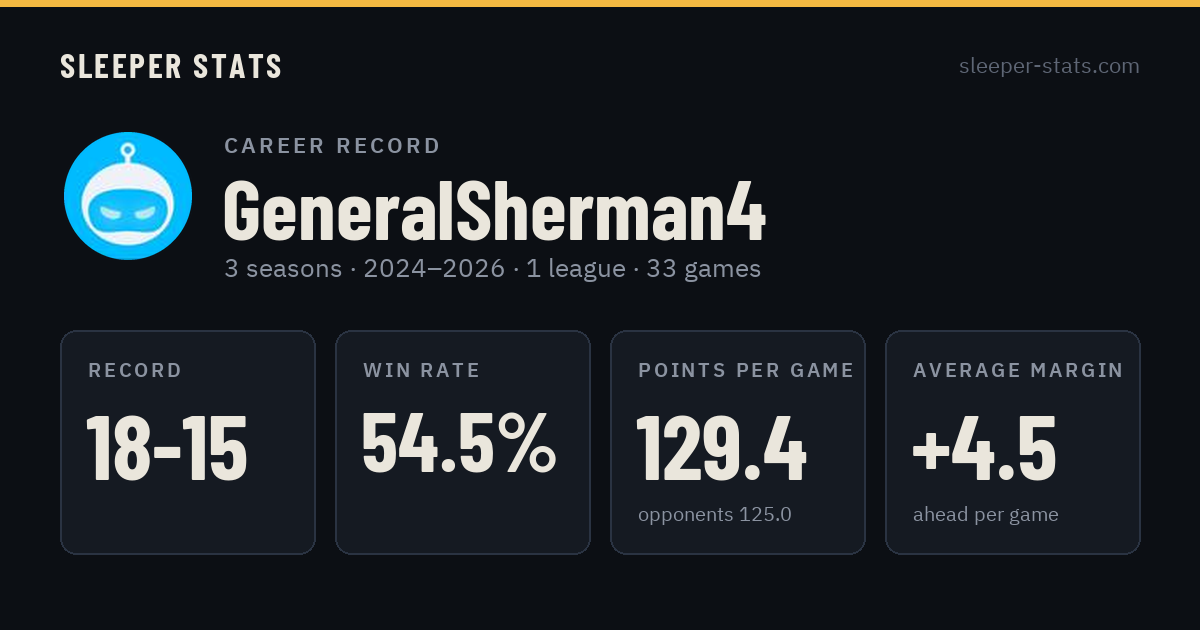The height and width of the screenshot is (630, 1200).
Task: Click the SLEEPER STATS logo text
Action: (171, 67)
